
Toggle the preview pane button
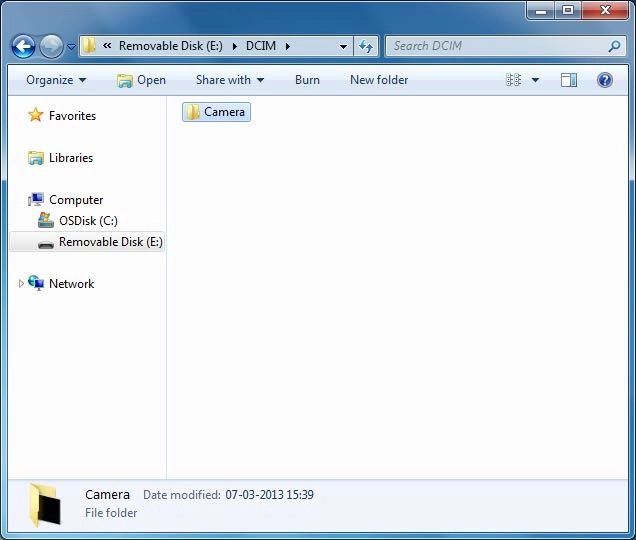pyautogui.click(x=569, y=80)
